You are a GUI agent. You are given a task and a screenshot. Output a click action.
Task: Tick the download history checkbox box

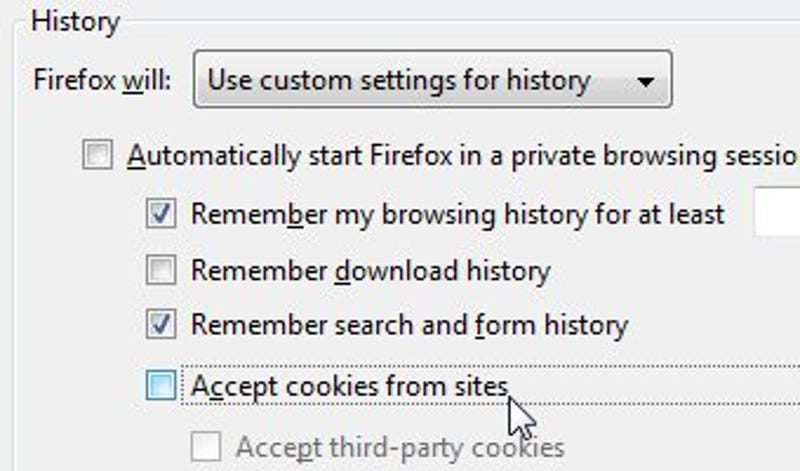(161, 269)
